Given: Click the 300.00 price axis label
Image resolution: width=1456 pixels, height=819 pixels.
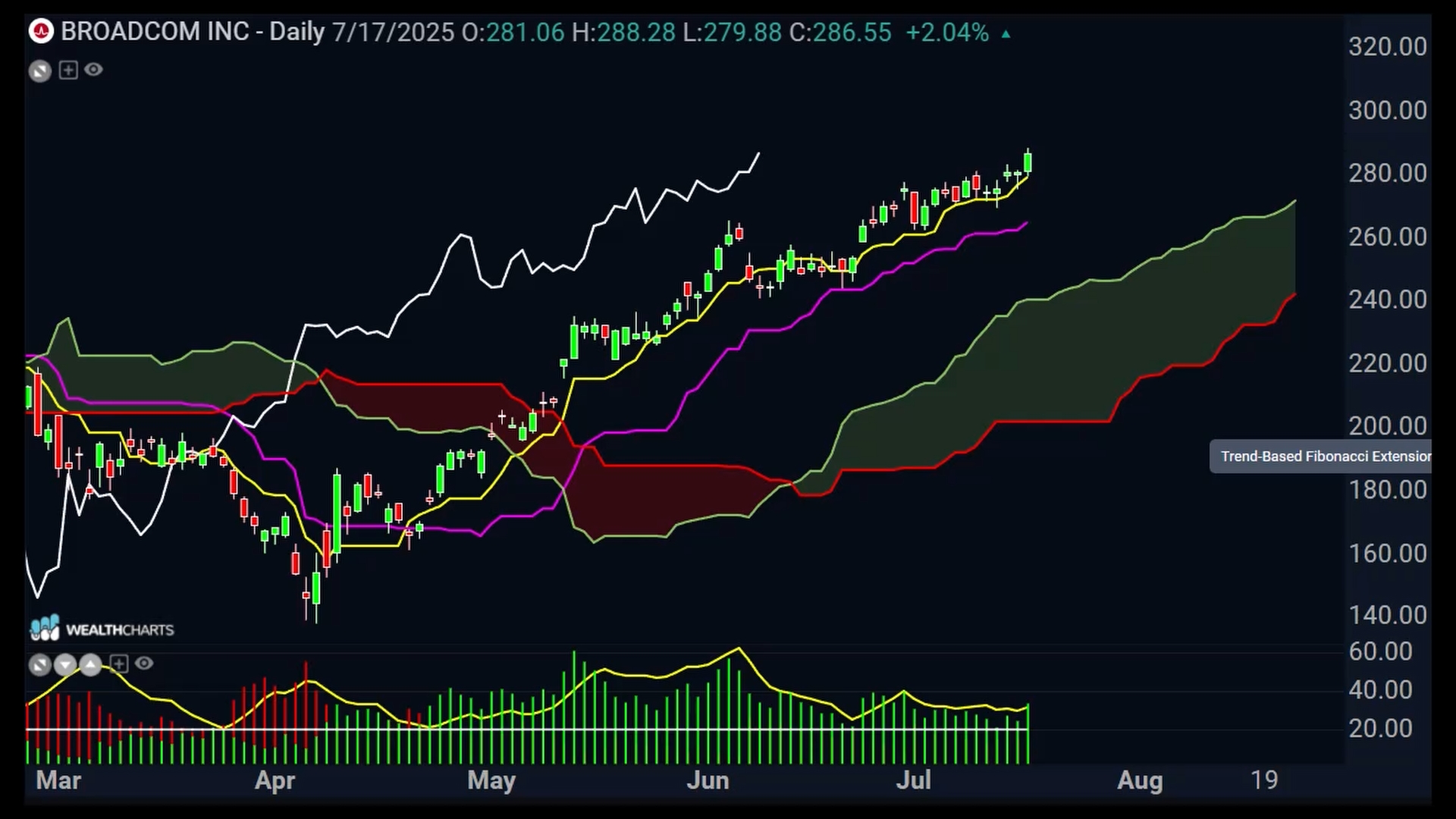Looking at the screenshot, I should [x=1388, y=111].
